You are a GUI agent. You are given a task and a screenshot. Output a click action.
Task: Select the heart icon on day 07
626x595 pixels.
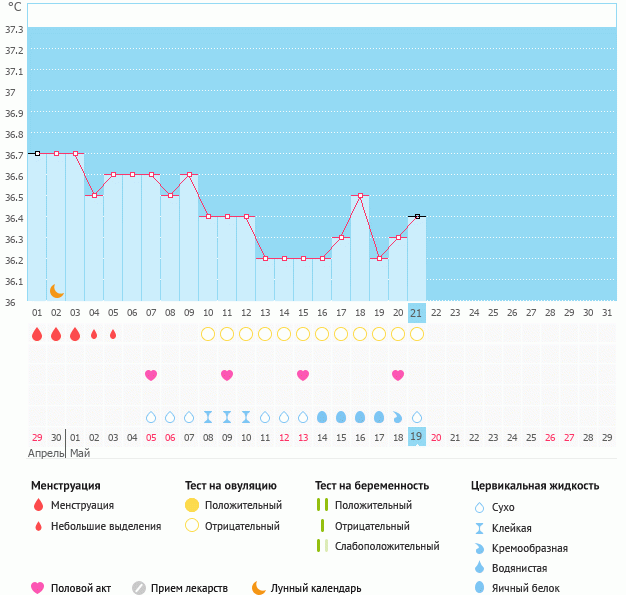click(151, 375)
